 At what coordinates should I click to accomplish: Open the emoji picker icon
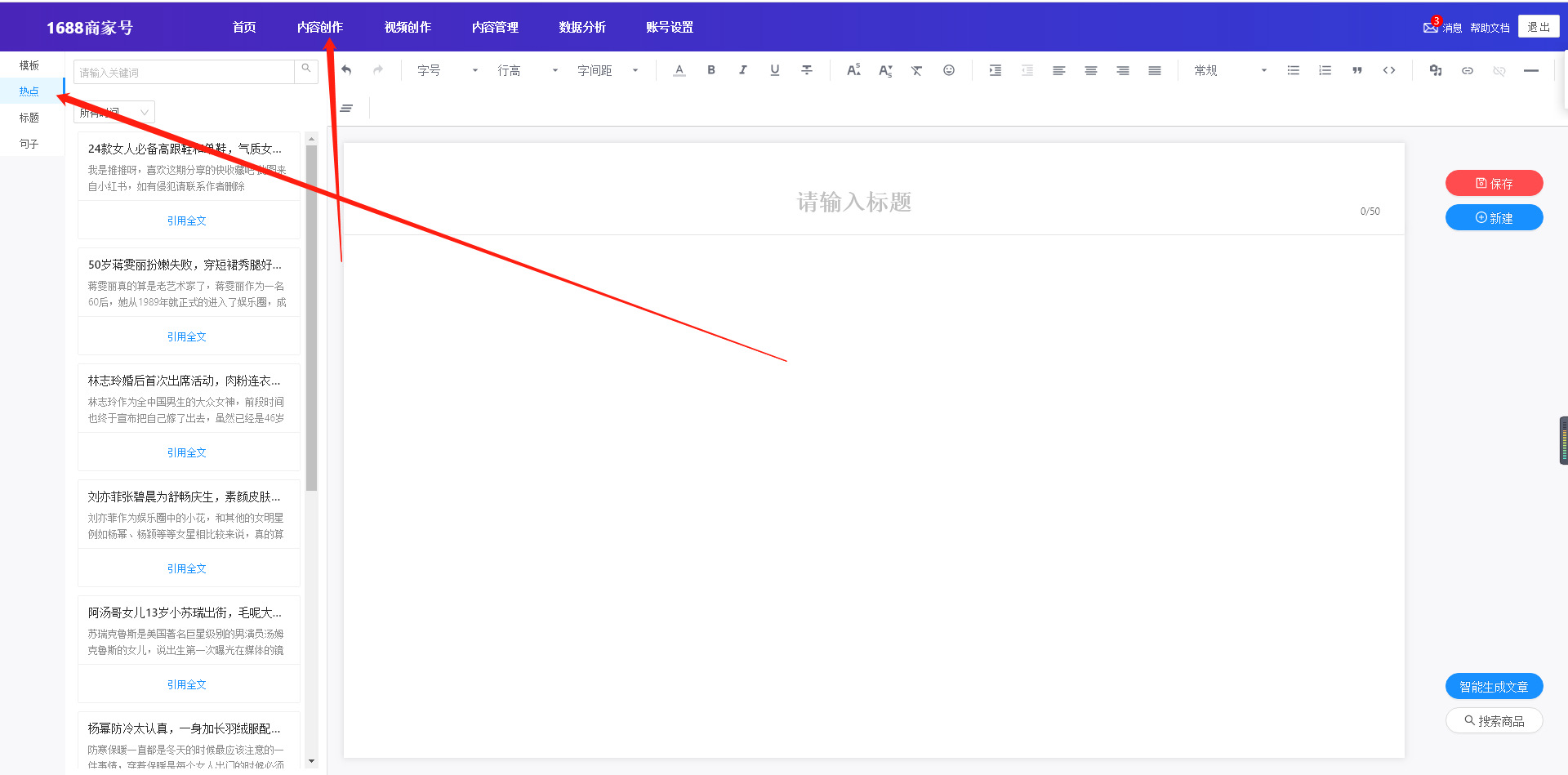pos(948,70)
